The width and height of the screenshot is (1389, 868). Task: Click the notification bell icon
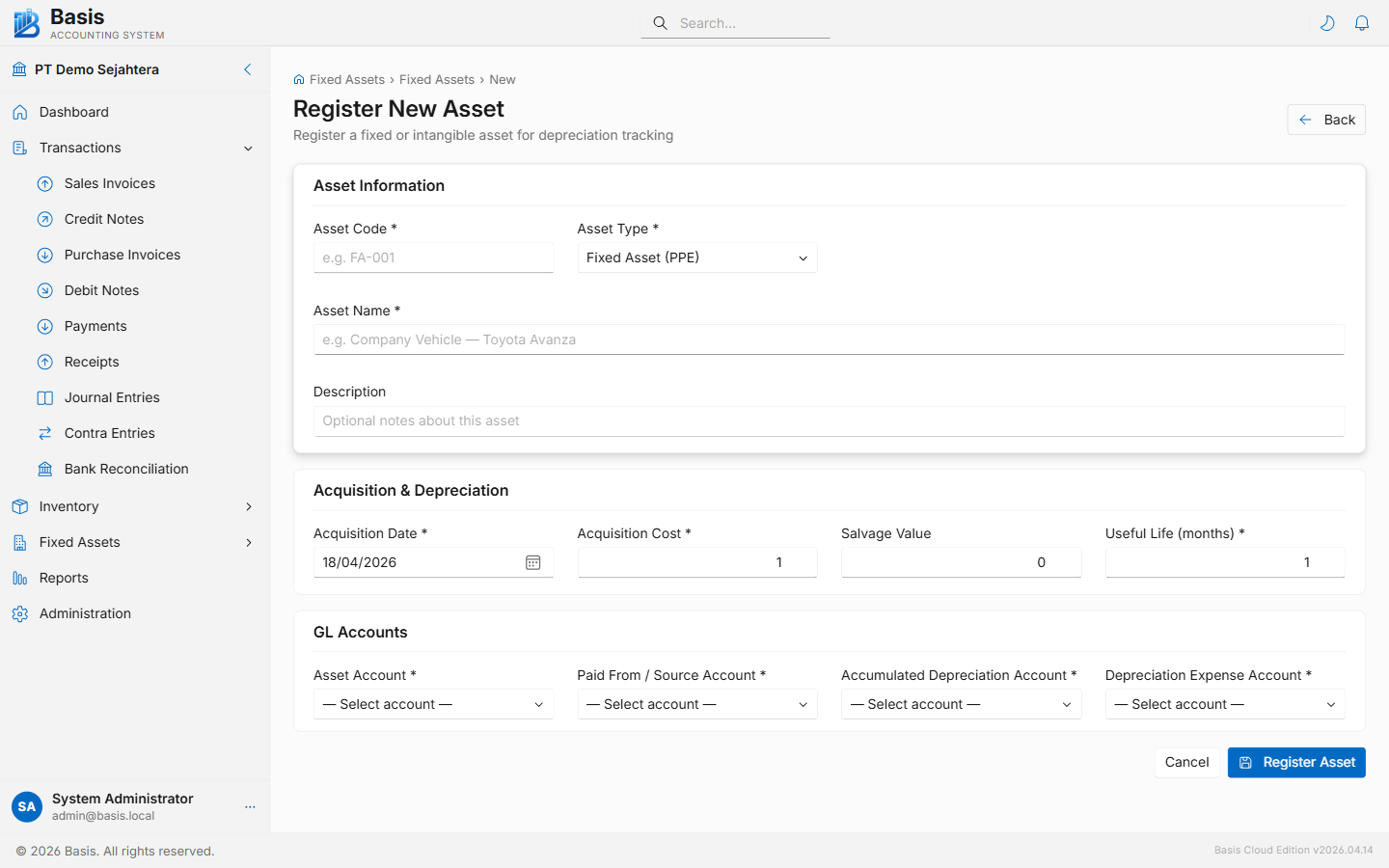point(1362,22)
